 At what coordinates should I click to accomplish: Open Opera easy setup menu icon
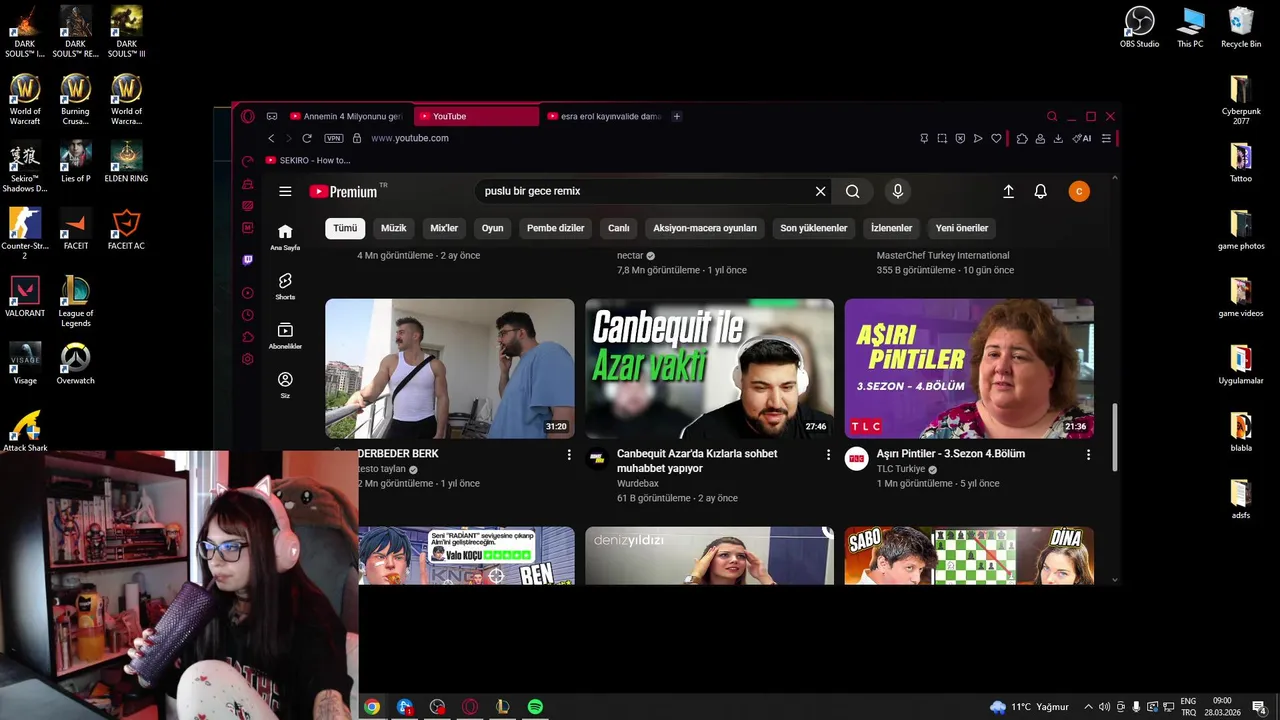(x=1106, y=138)
